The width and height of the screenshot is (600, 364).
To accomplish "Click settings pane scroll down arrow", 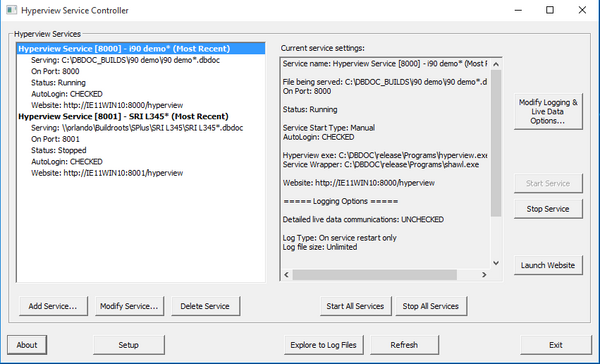I will 496,263.
